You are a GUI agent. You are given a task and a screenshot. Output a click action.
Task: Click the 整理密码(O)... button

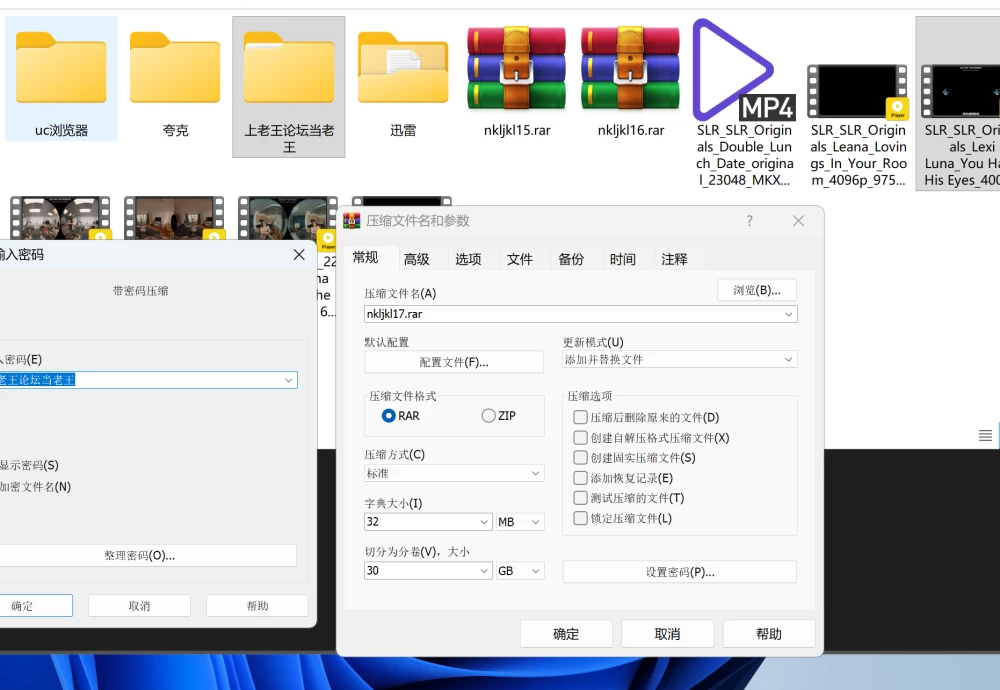point(148,555)
